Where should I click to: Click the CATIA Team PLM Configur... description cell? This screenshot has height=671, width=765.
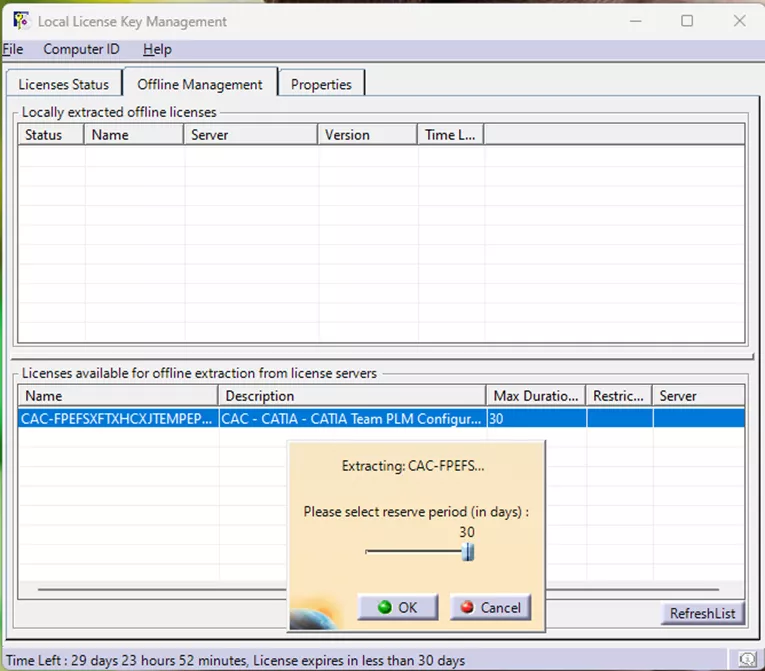click(x=352, y=419)
